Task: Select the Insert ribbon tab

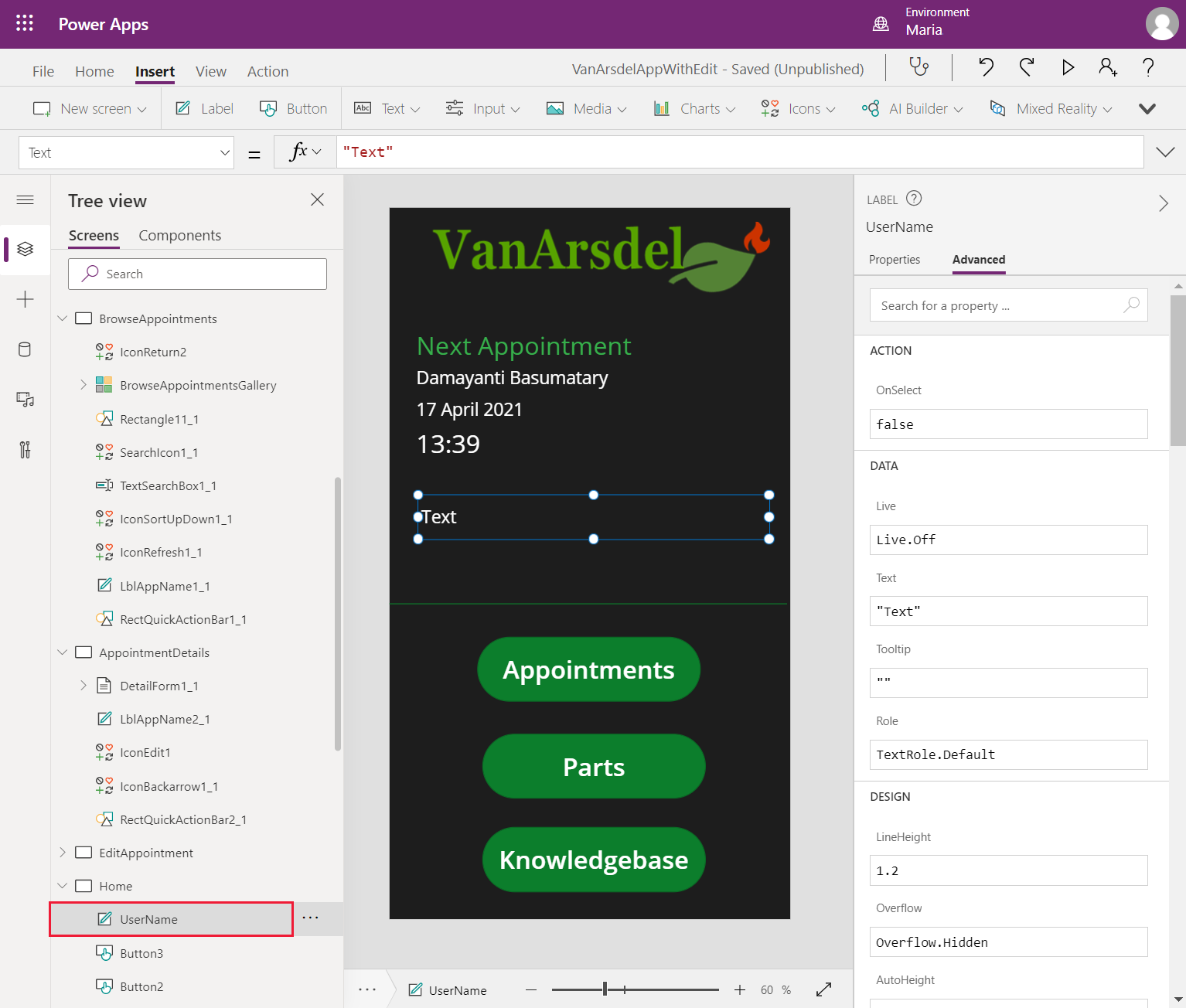Action: (155, 71)
